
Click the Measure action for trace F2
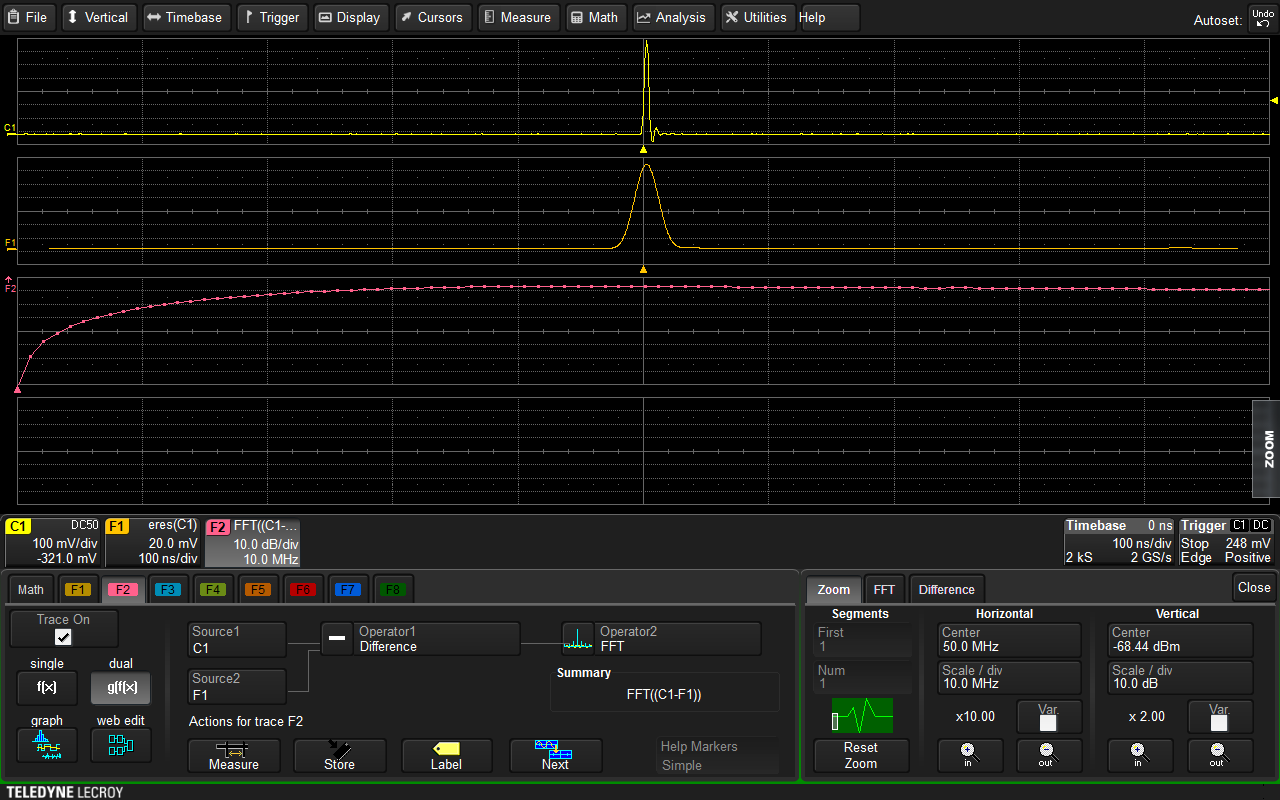coord(234,756)
